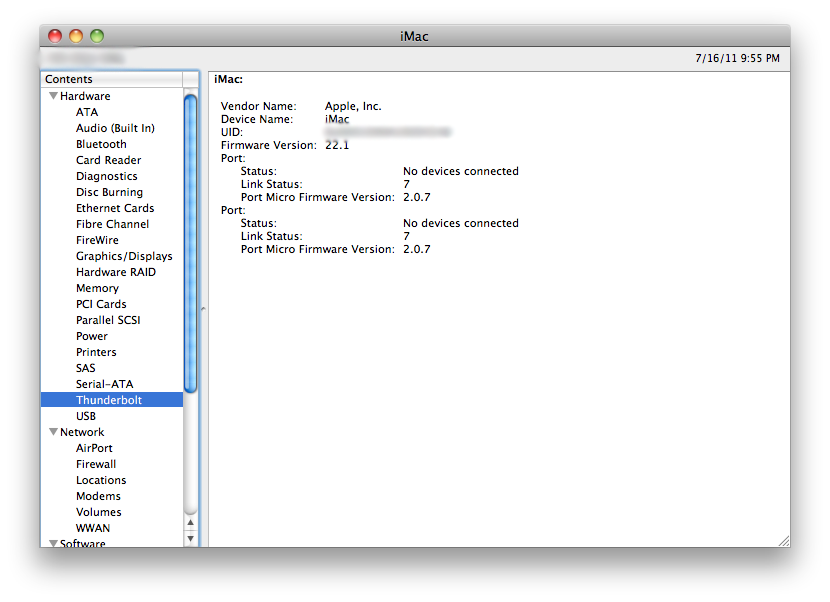
Task: Open the USB hardware entry
Action: 86,416
